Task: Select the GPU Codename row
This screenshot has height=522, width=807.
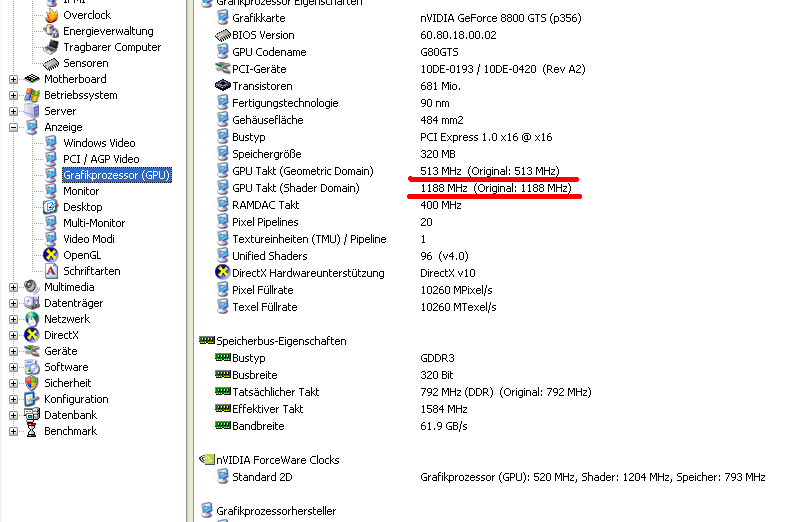Action: pyautogui.click(x=337, y=52)
